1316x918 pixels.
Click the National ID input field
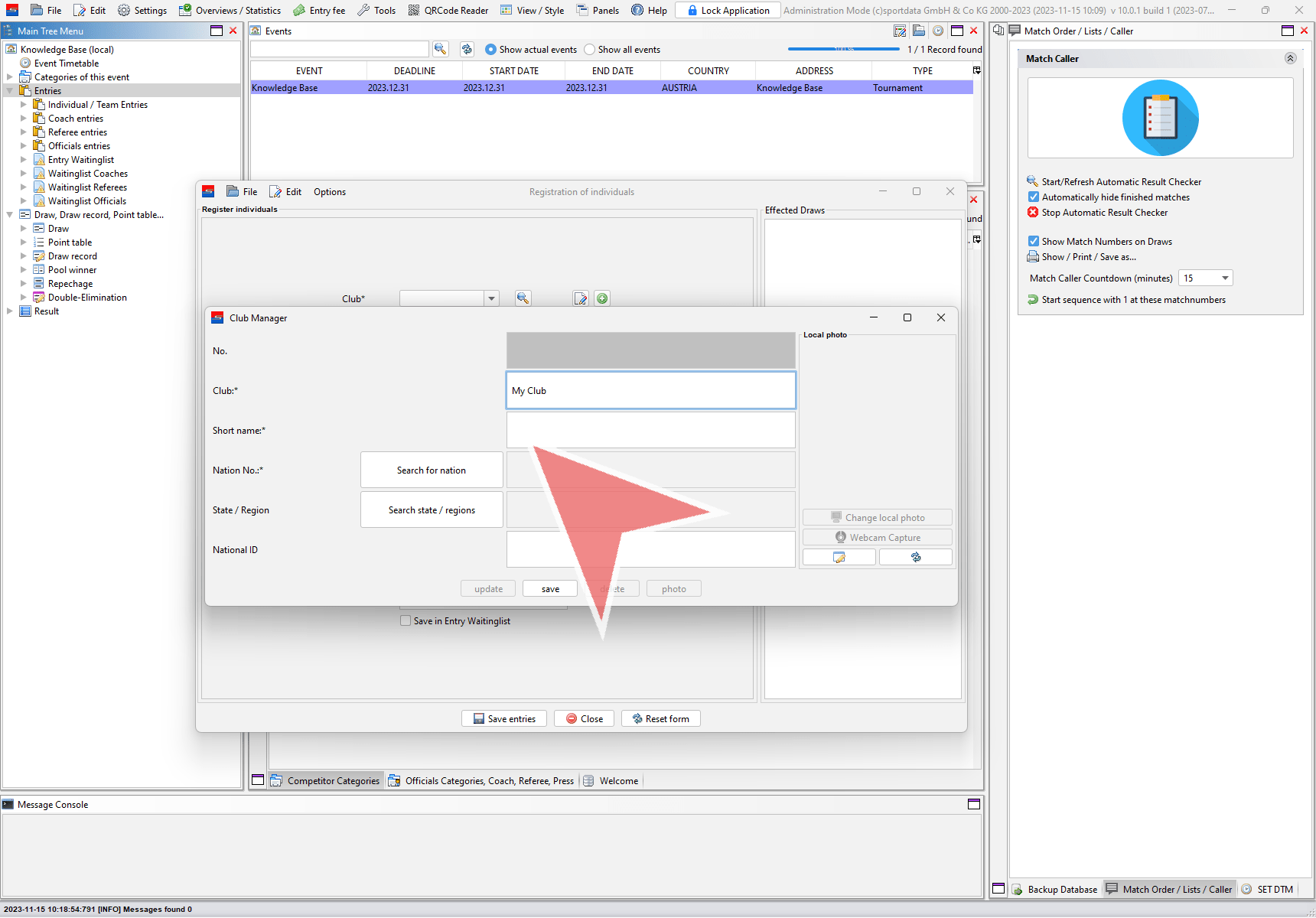(651, 549)
